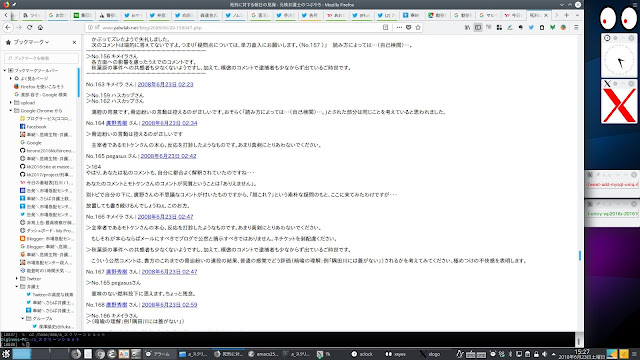The height and width of the screenshot is (360, 640).
Task: Close the bookmarks sidebar panel
Action: coord(74,42)
